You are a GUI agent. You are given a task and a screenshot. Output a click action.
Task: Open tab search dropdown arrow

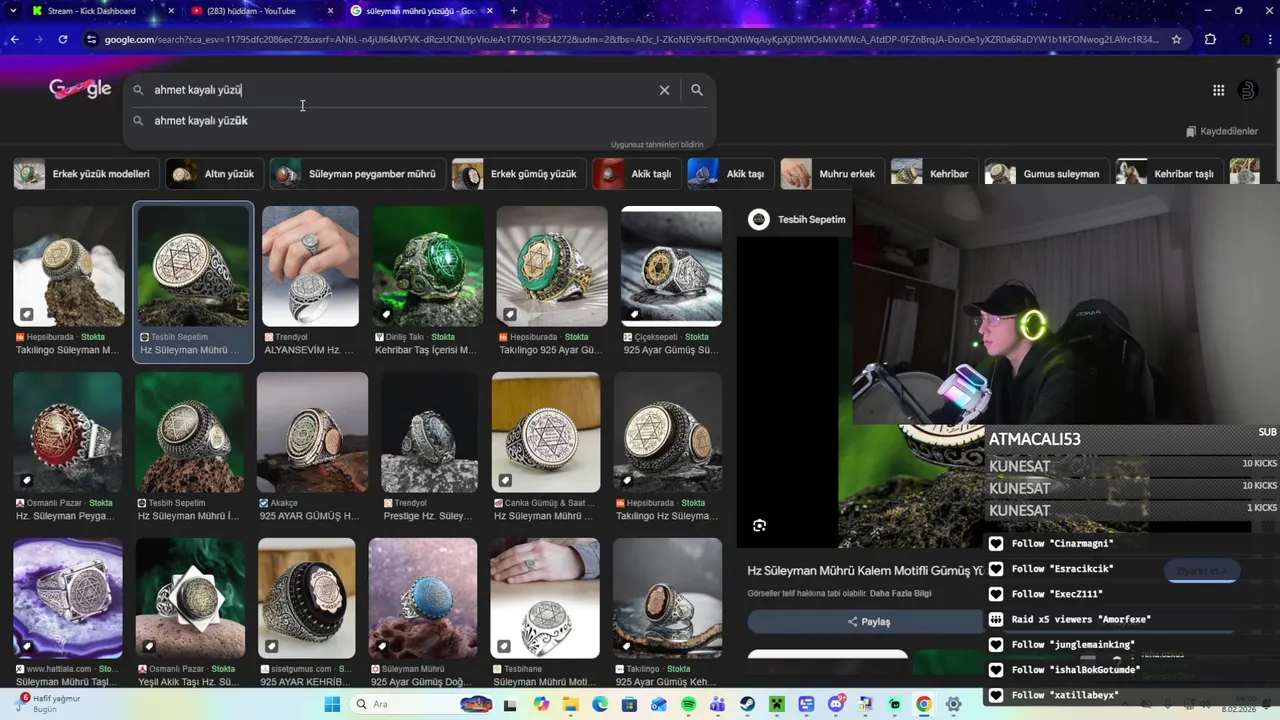[13, 11]
